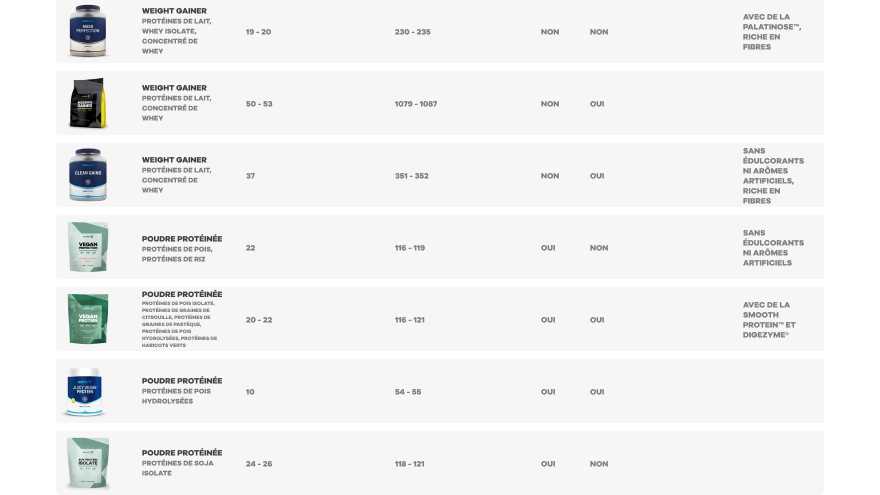880x495 pixels.
Task: Click the black and yellow weight gainer bag image
Action: click(x=88, y=103)
